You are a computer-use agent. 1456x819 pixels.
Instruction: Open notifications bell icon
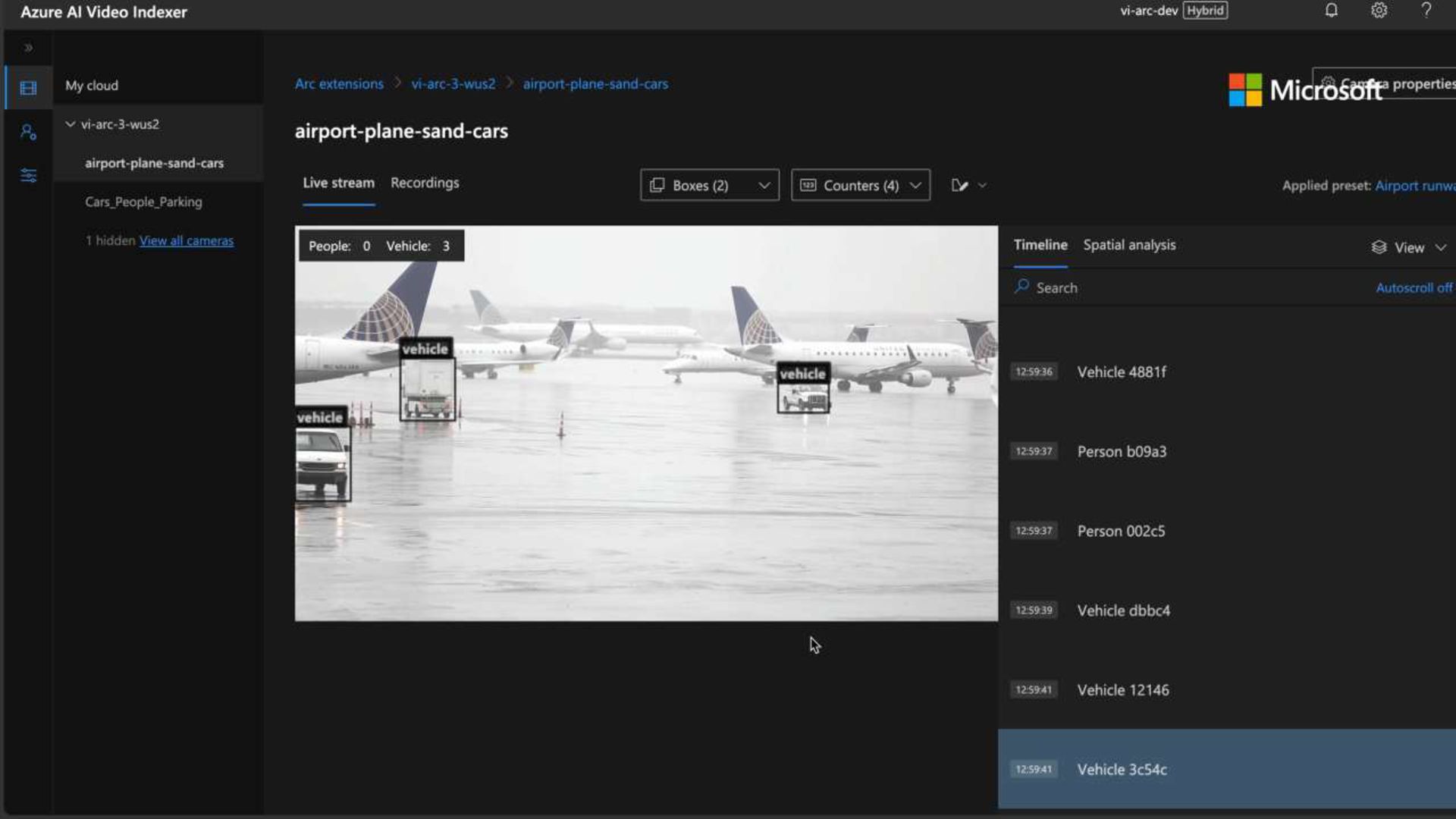(1331, 11)
